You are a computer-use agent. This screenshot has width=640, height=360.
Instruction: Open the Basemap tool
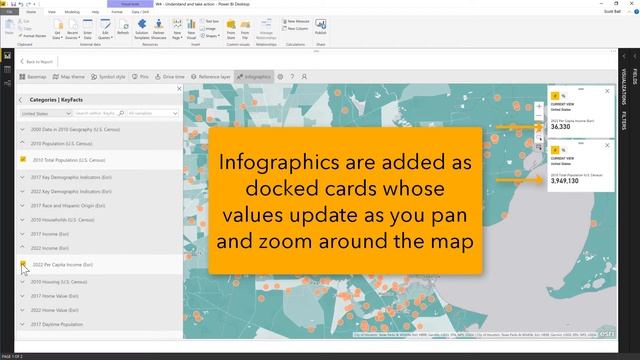[33, 77]
